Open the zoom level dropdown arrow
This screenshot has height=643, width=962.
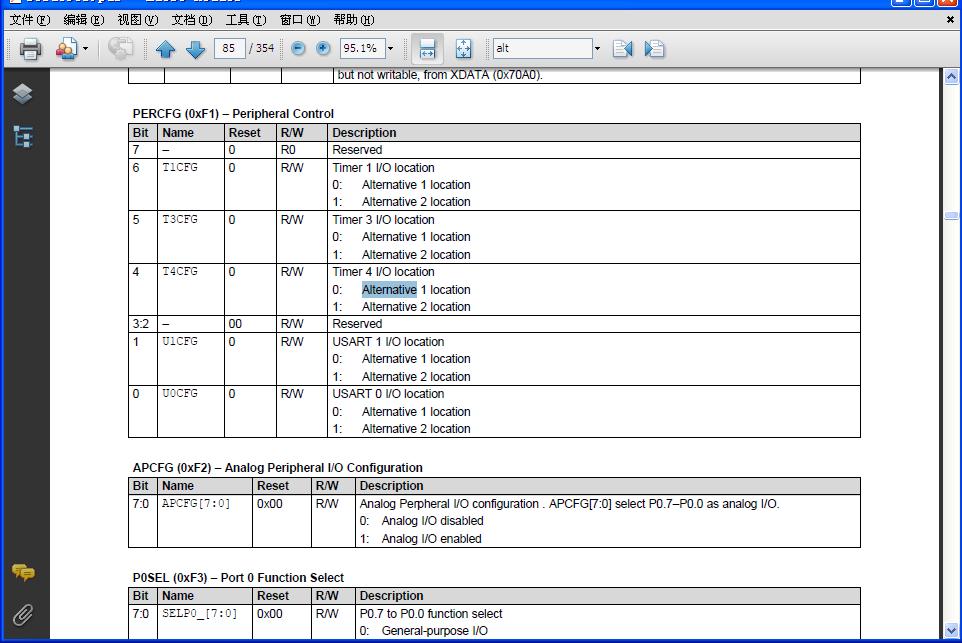click(x=391, y=48)
